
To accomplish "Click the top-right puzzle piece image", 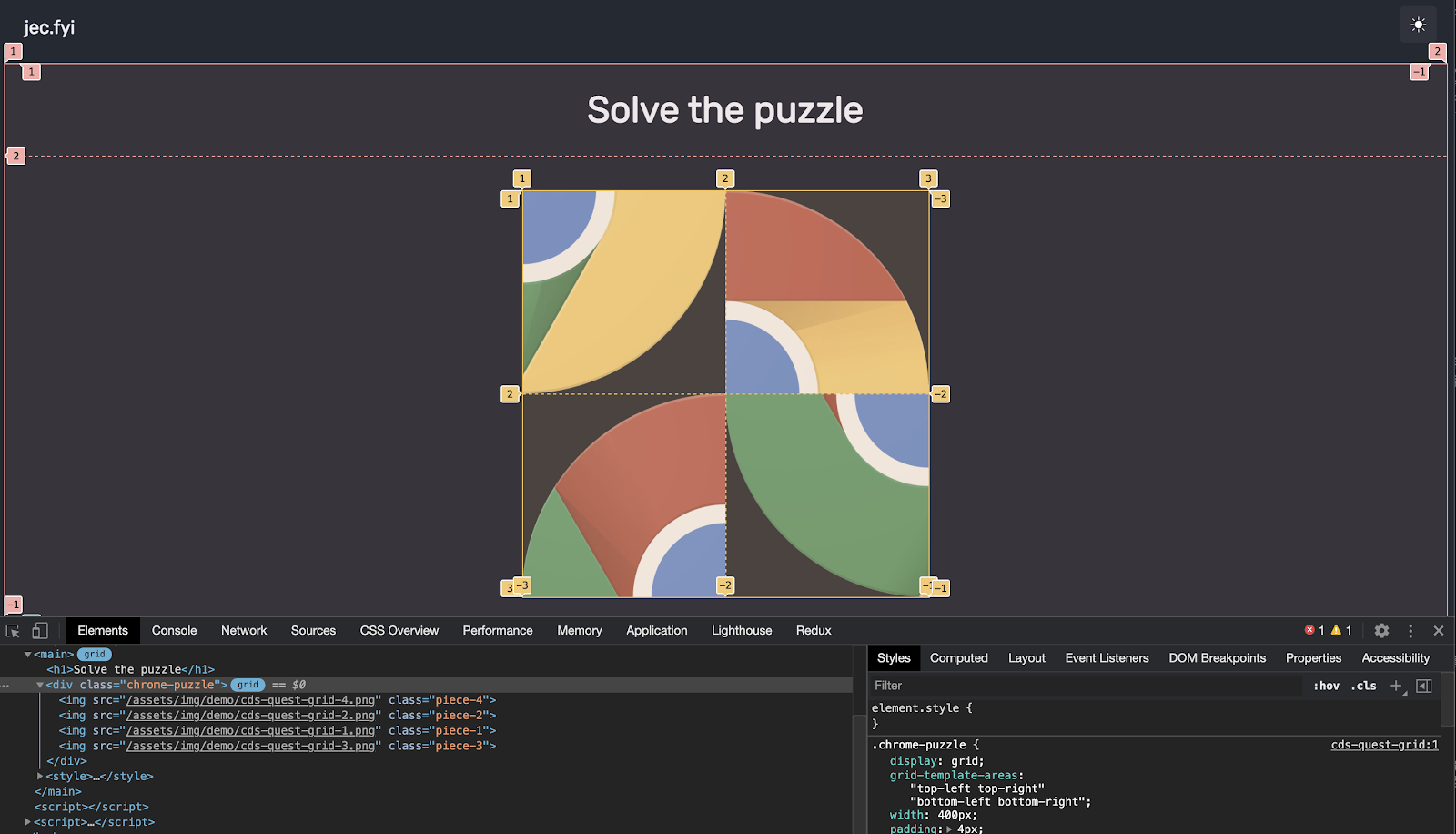I will (827, 292).
